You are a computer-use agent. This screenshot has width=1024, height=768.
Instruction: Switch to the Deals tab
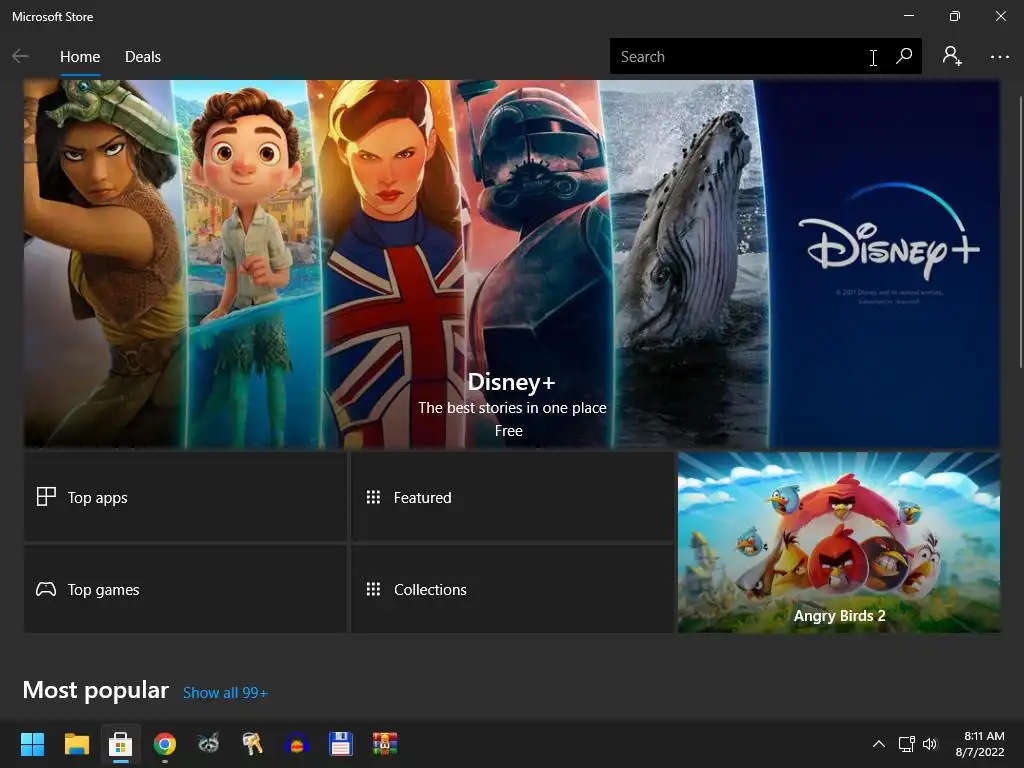(142, 57)
